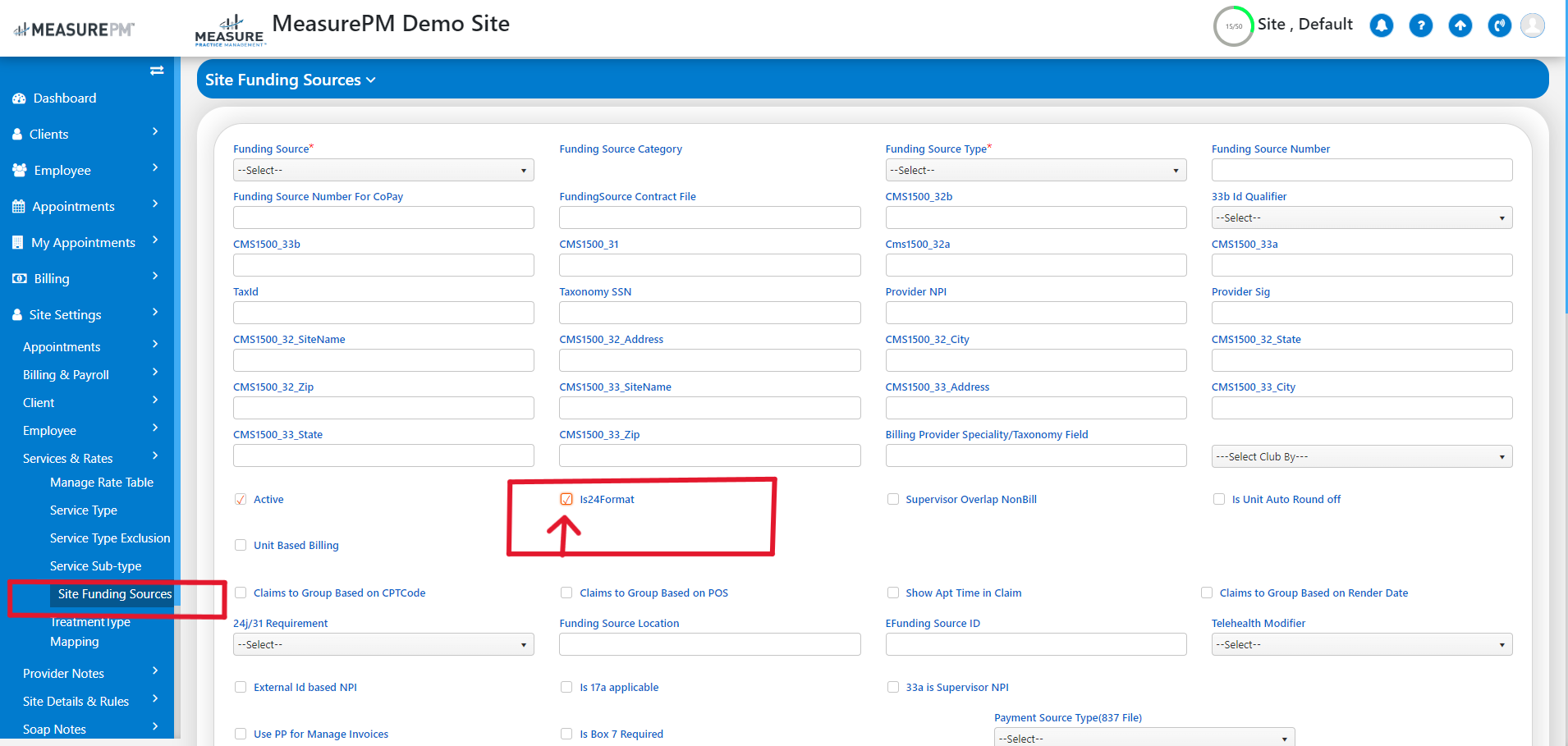Click the notification bell icon

[1382, 25]
